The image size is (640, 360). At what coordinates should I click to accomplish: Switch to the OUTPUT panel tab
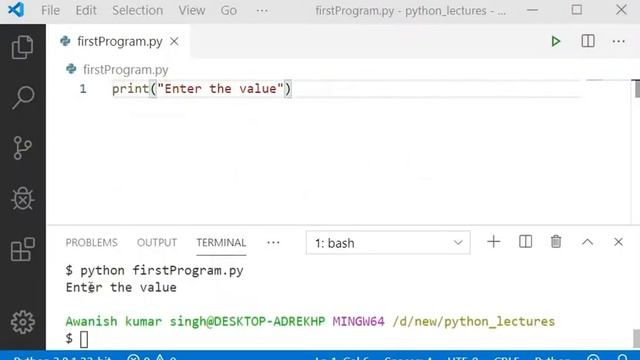pos(157,242)
